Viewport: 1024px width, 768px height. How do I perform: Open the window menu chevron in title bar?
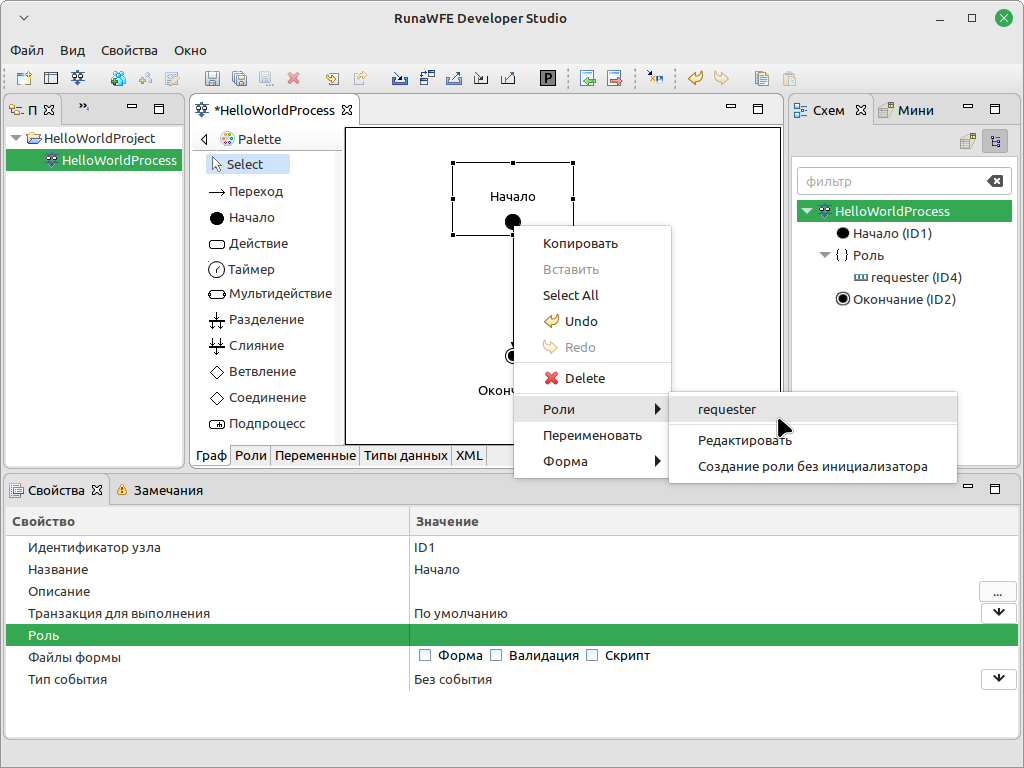24,18
